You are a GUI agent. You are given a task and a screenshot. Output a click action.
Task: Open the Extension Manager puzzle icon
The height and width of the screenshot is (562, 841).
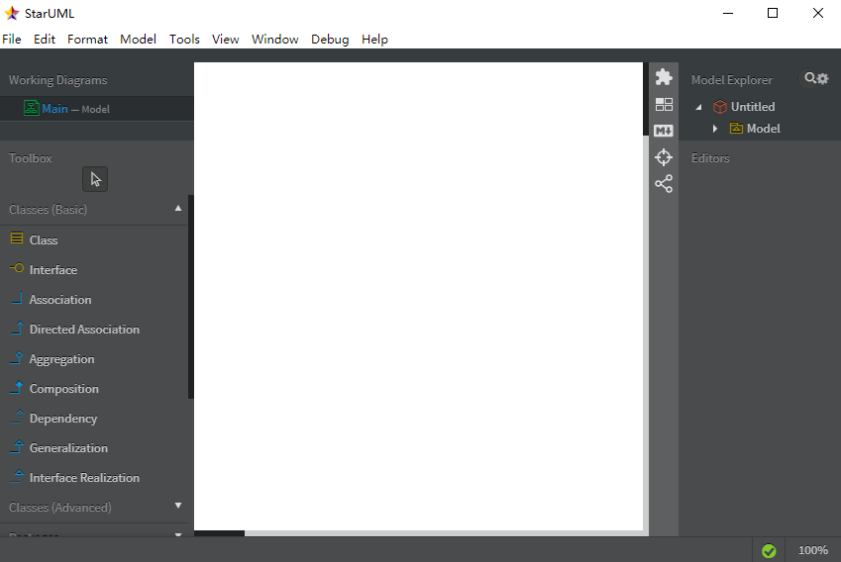663,77
